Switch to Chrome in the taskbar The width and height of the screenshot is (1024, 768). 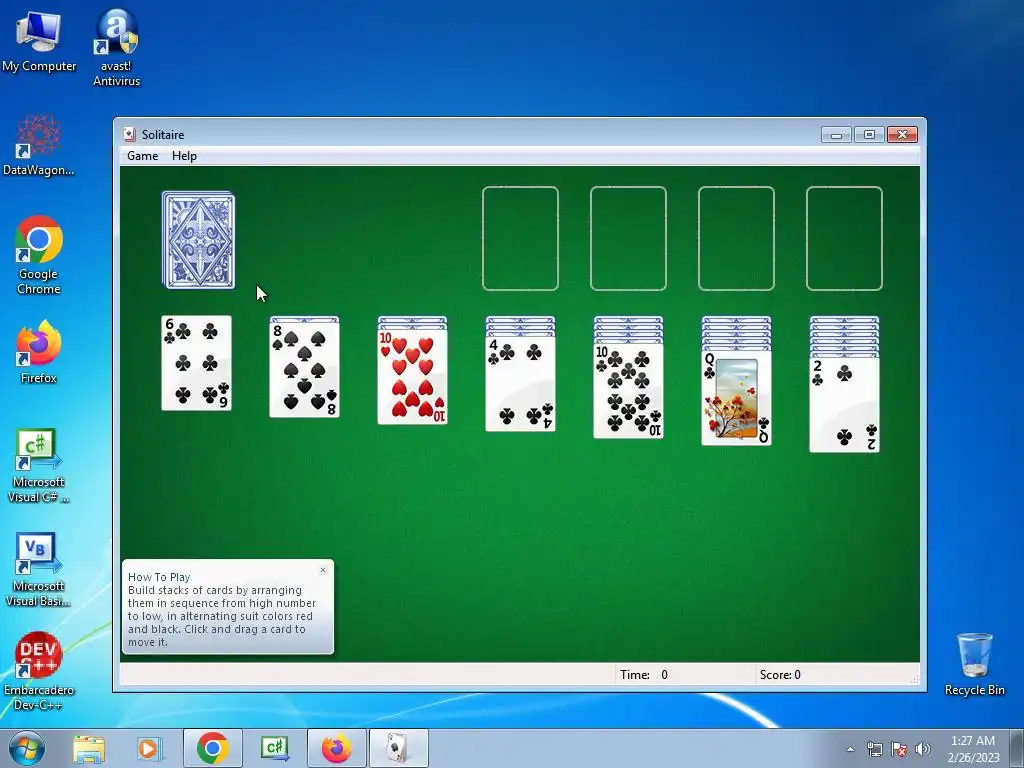click(x=212, y=748)
